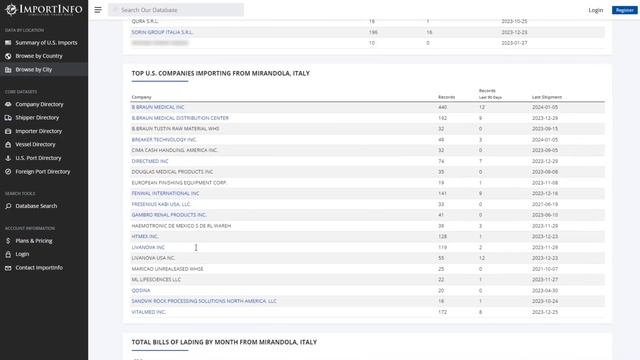Viewport: 640px width, 360px height.
Task: Select HAEMOTRONIC DE MEXICO row name
Action: pyautogui.click(x=181, y=226)
